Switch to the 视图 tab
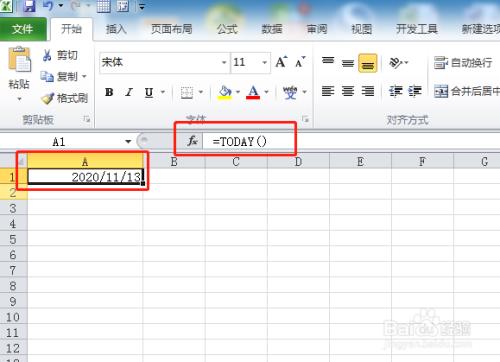Viewport: 500px width, 362px height. click(x=362, y=29)
